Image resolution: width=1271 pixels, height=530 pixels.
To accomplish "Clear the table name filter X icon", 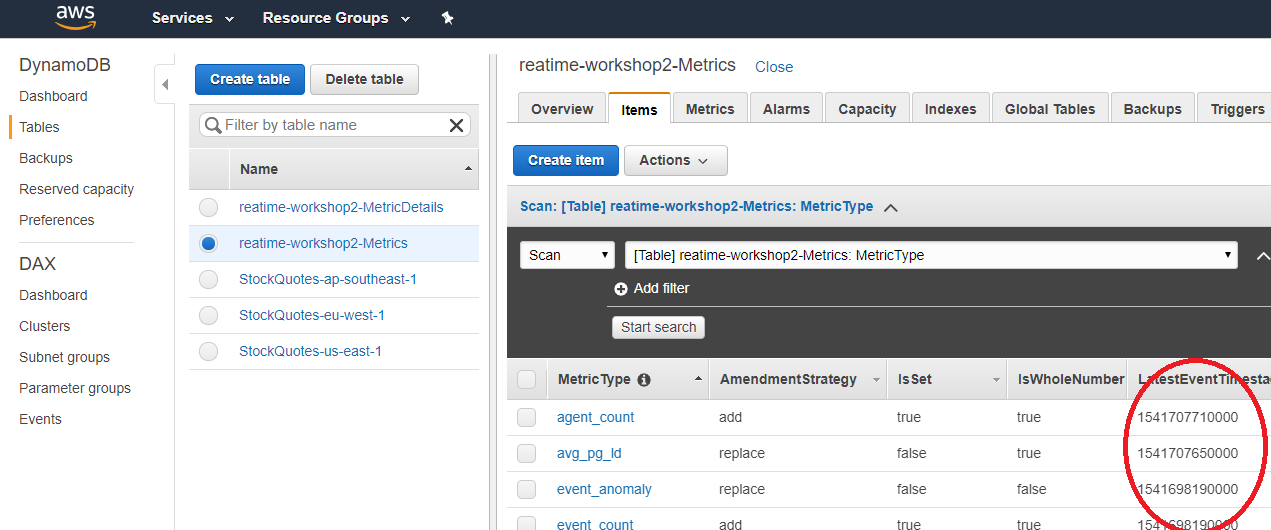I will coord(456,125).
